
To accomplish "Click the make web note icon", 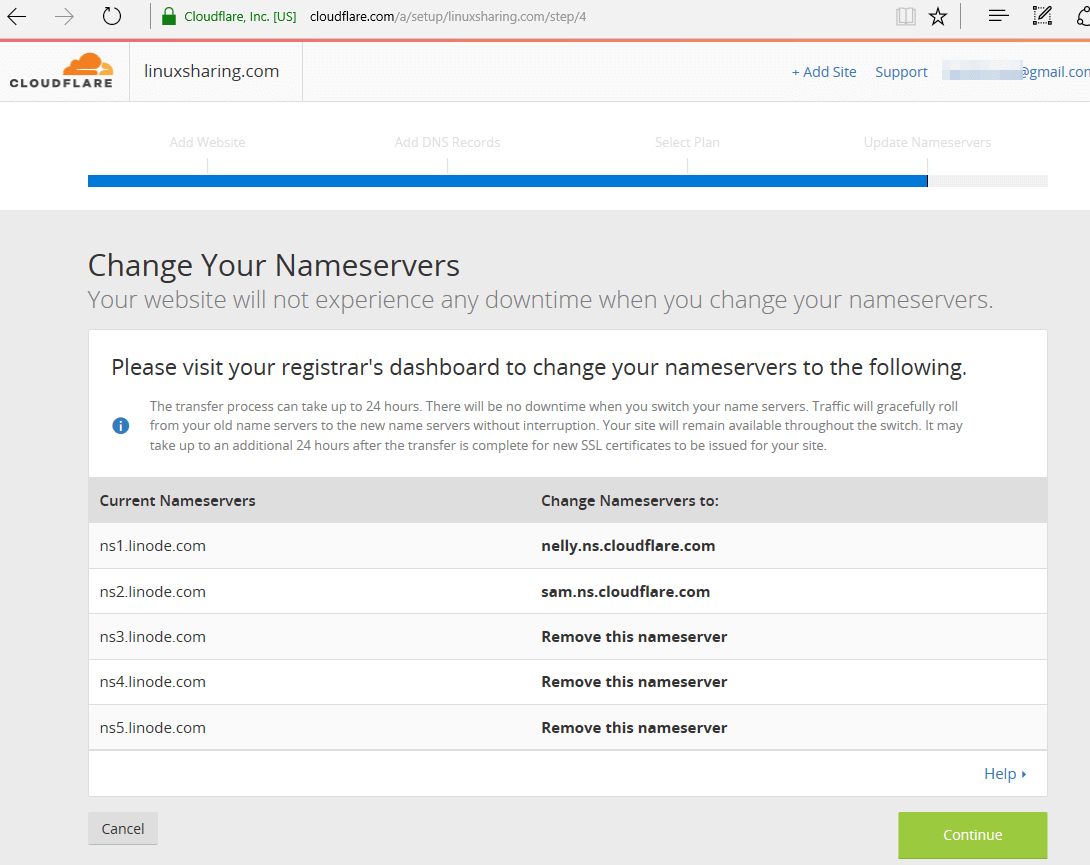I will click(1042, 16).
